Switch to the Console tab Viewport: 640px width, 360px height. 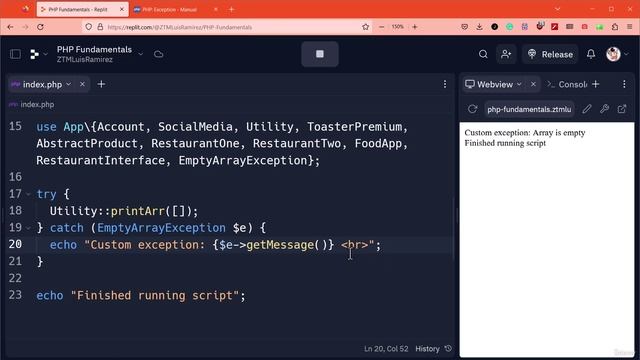click(x=567, y=84)
